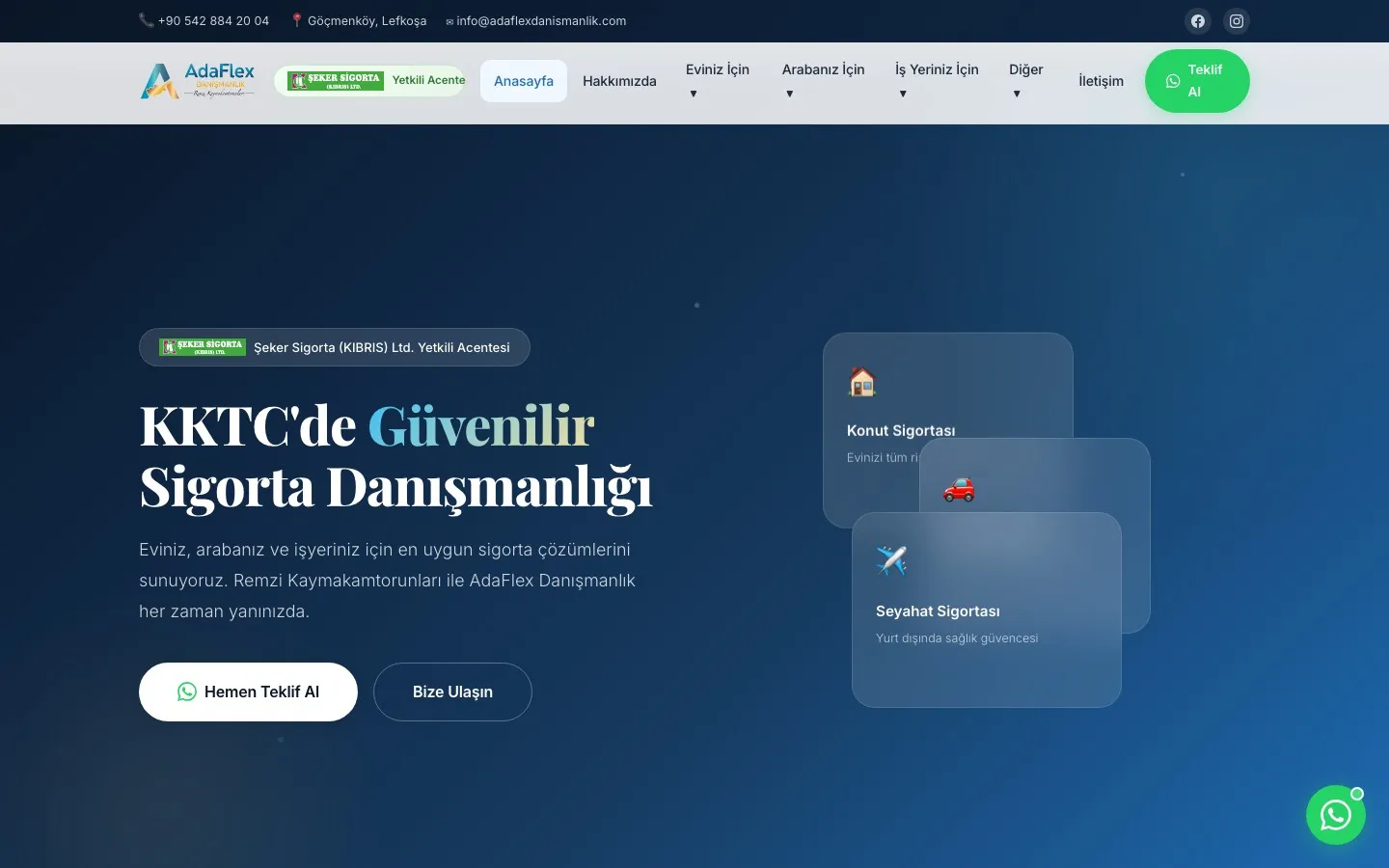This screenshot has width=1389, height=868.
Task: Click the airplane icon on the Seyahat Sigortası card
Action: 891,559
